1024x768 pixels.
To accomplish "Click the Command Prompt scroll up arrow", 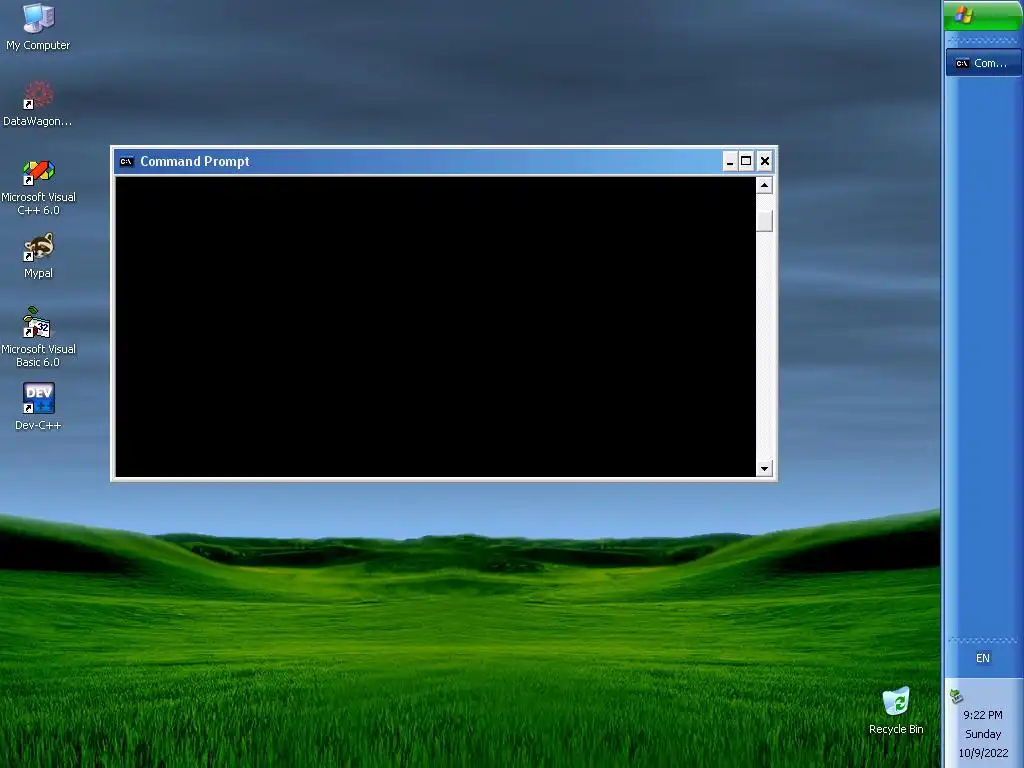I will tap(764, 185).
